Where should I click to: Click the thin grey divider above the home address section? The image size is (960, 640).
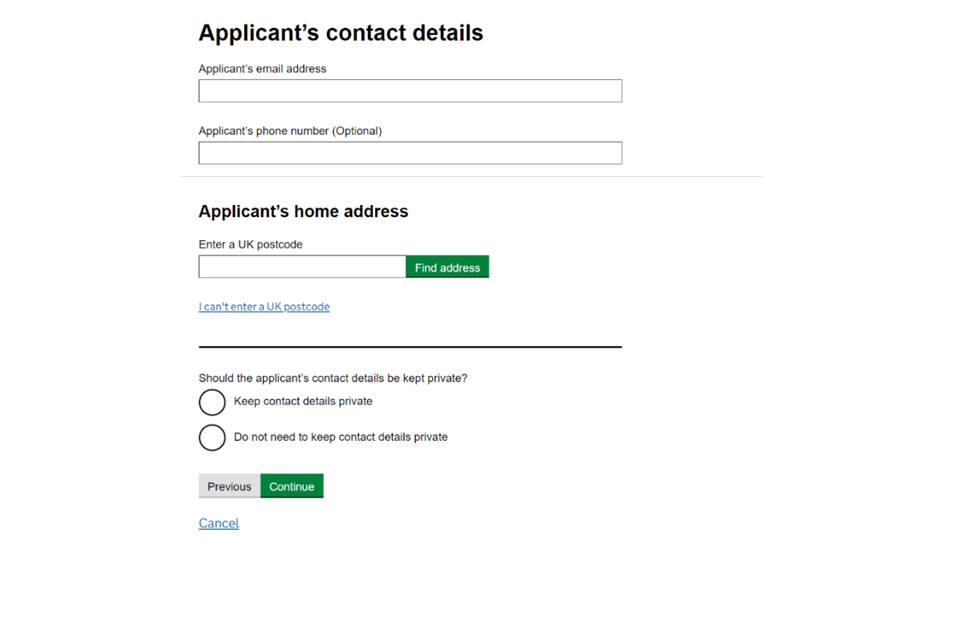471,177
